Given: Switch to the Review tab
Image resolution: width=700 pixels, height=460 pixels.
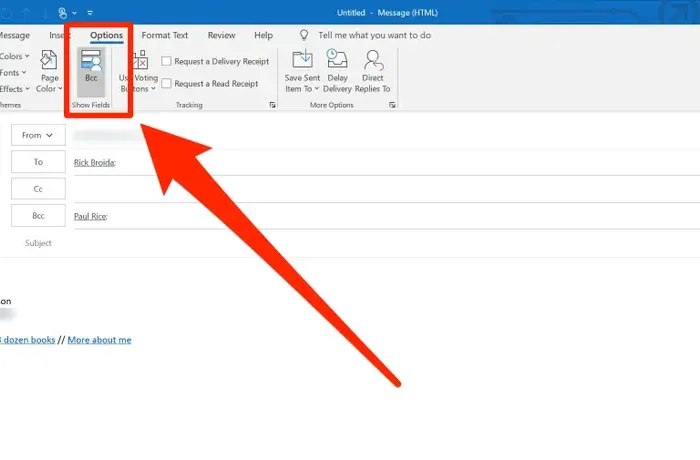Looking at the screenshot, I should (x=221, y=35).
